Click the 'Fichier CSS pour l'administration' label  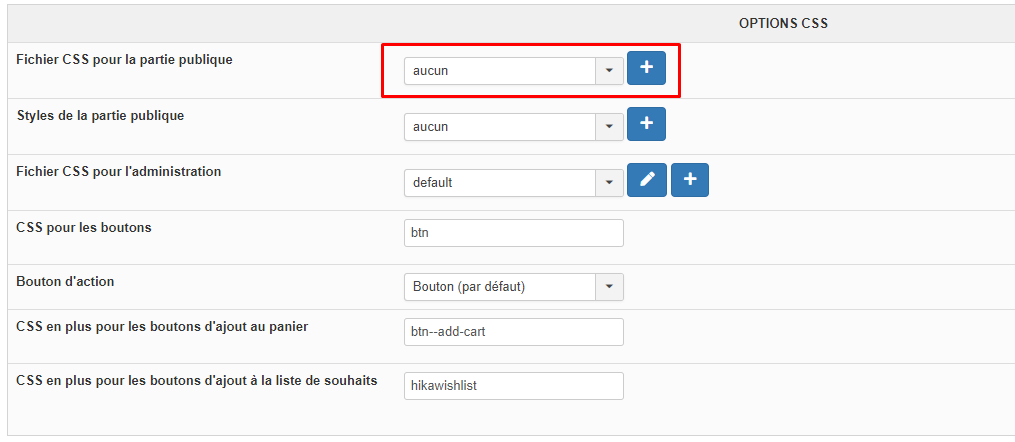[x=119, y=172]
